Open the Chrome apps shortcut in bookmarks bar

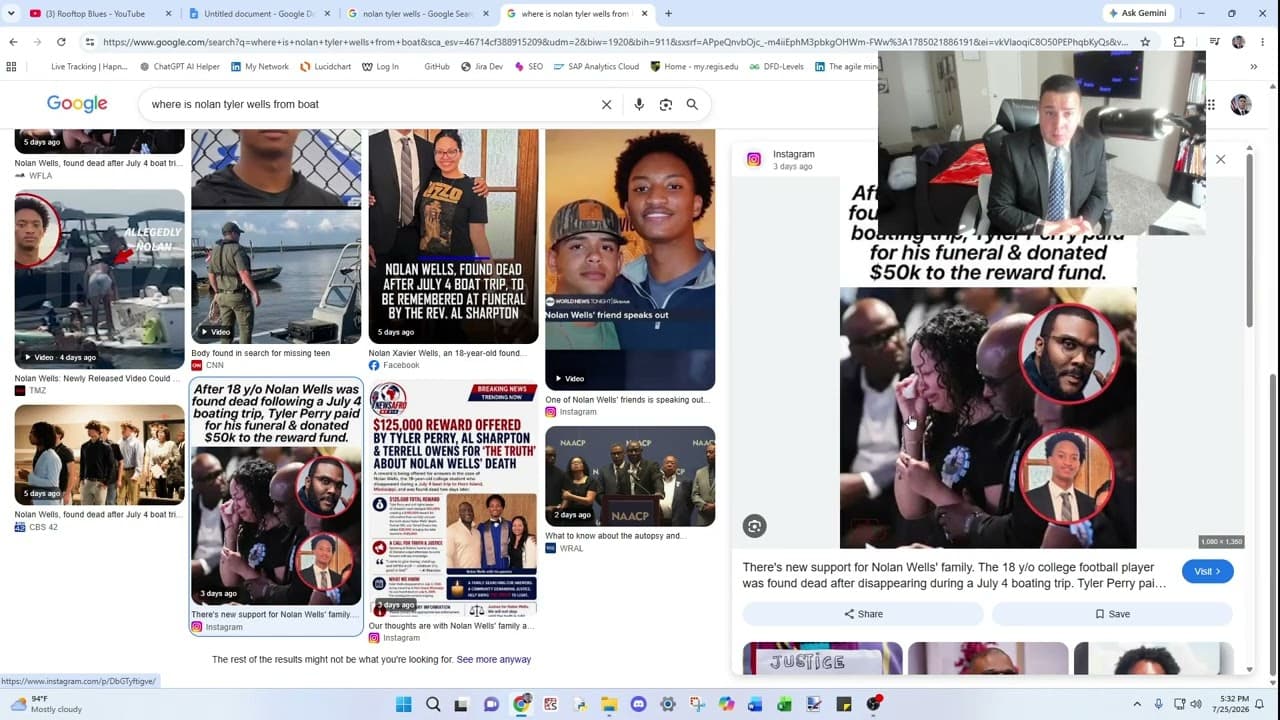[x=11, y=67]
